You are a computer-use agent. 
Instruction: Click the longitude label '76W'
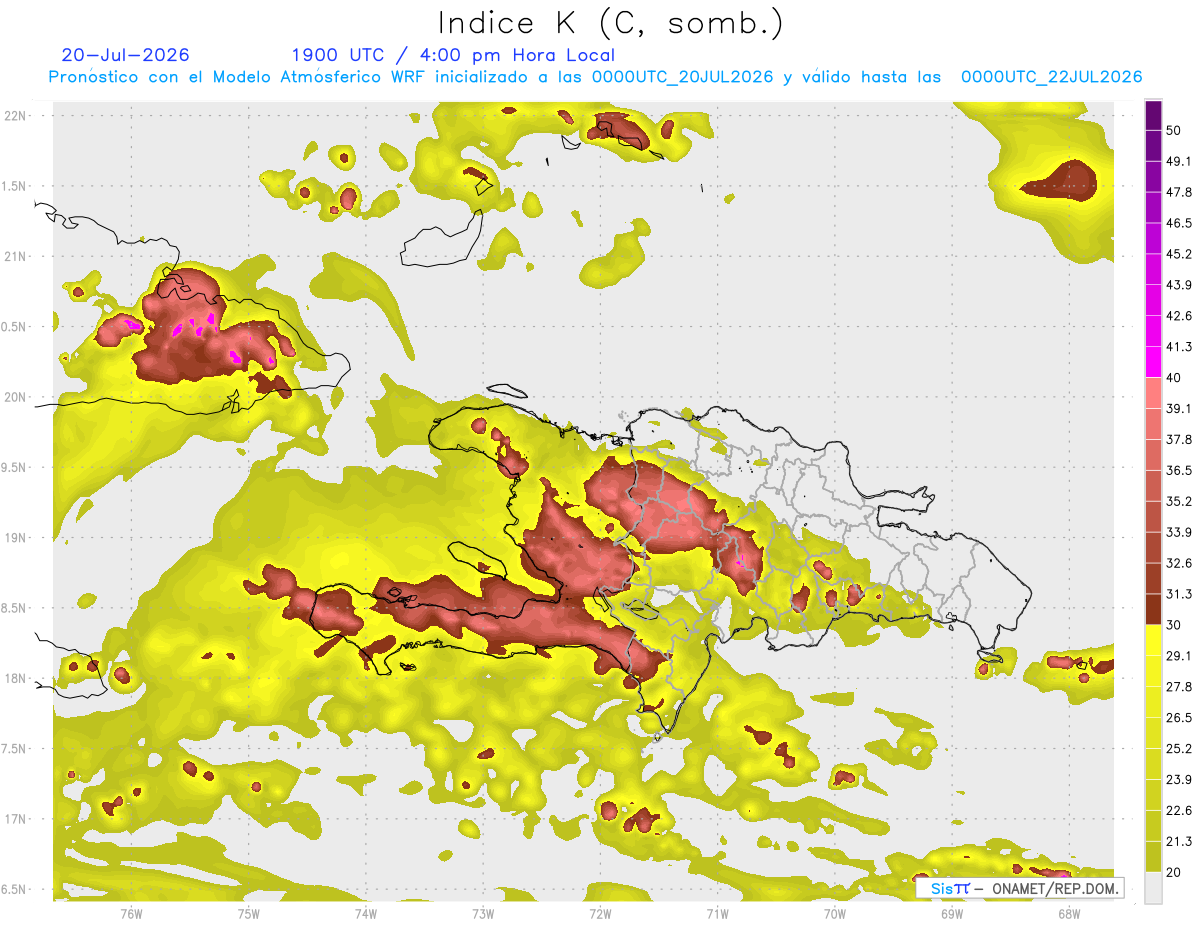(x=131, y=913)
